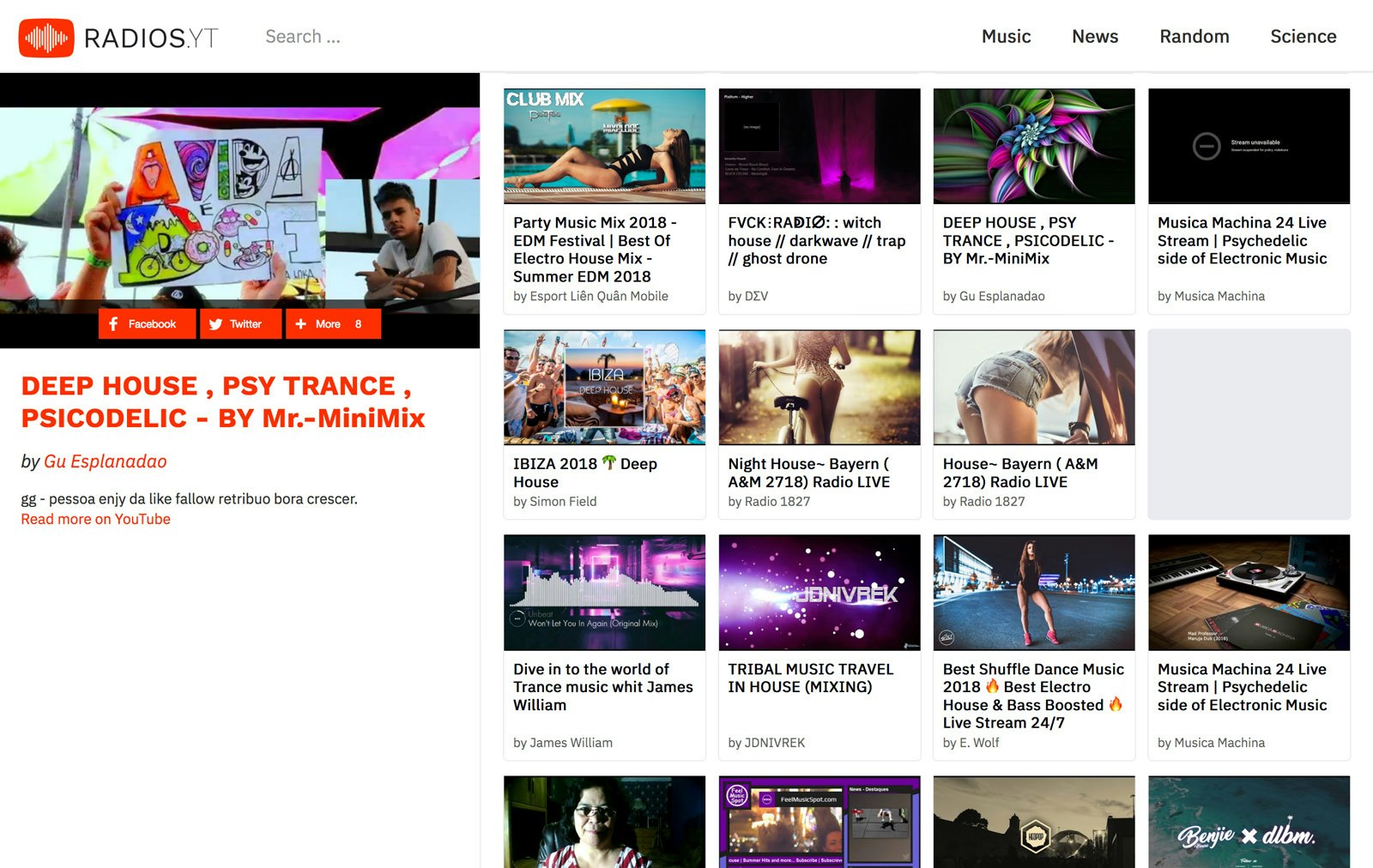Select the 'Best Shuffle Dance Music 2018' thumbnail
Screen dimensions: 1373x868
click(1033, 593)
